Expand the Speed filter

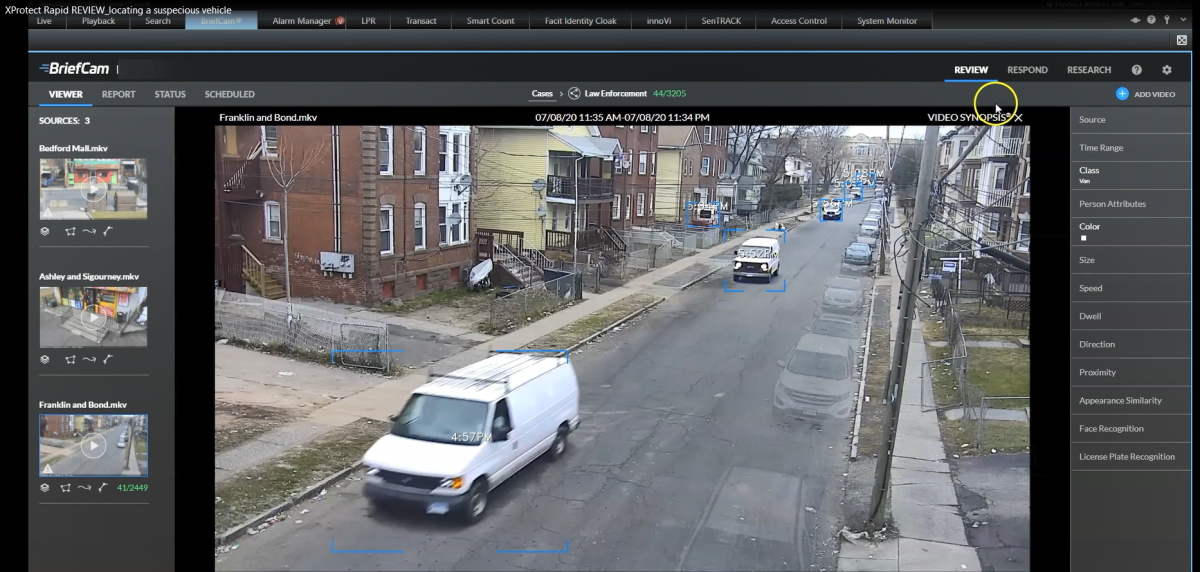click(1131, 288)
